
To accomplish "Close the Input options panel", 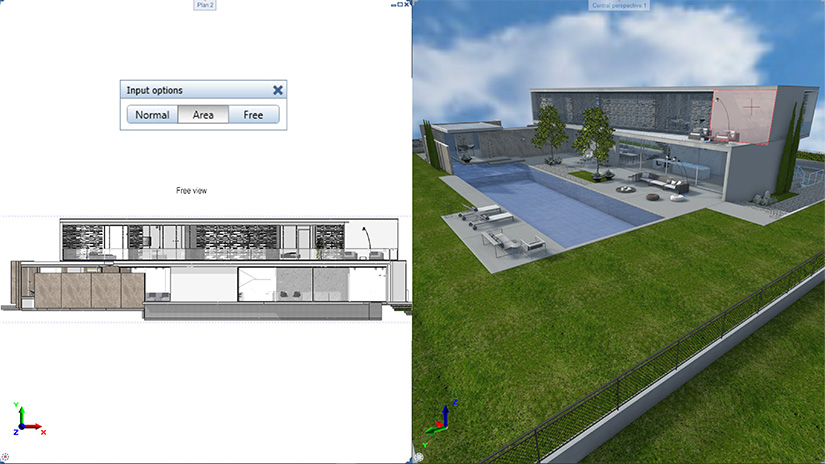I will click(278, 90).
